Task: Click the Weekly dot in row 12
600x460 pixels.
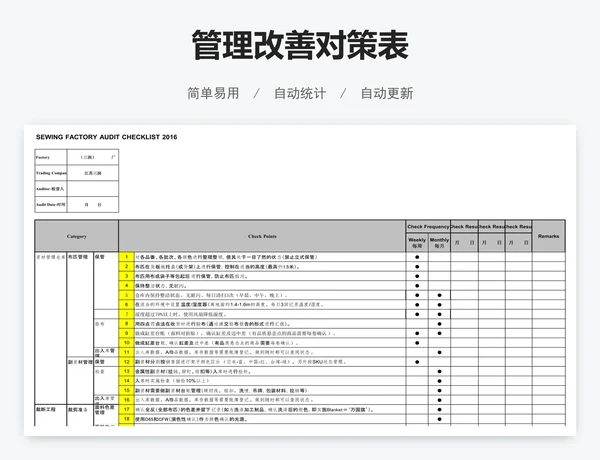Action: click(x=417, y=362)
